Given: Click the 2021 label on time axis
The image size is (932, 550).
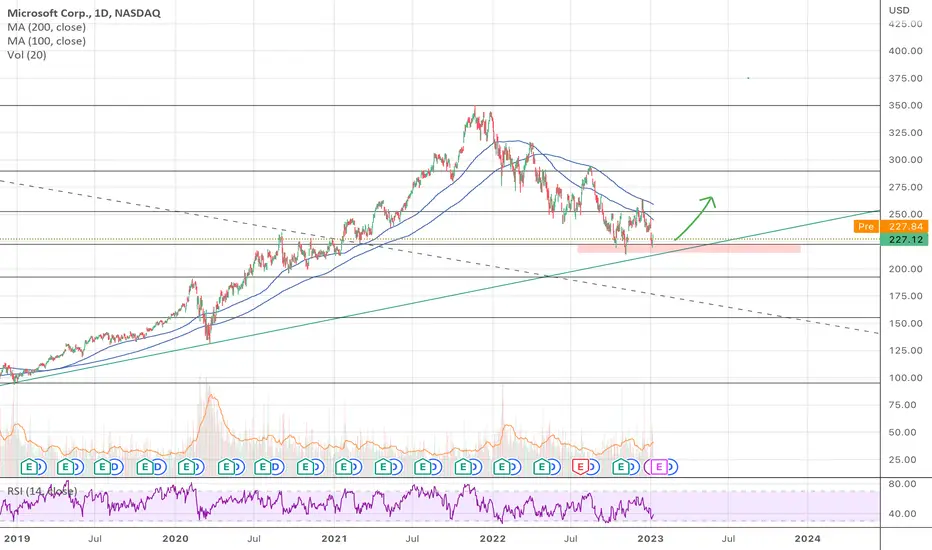Looking at the screenshot, I should [334, 539].
